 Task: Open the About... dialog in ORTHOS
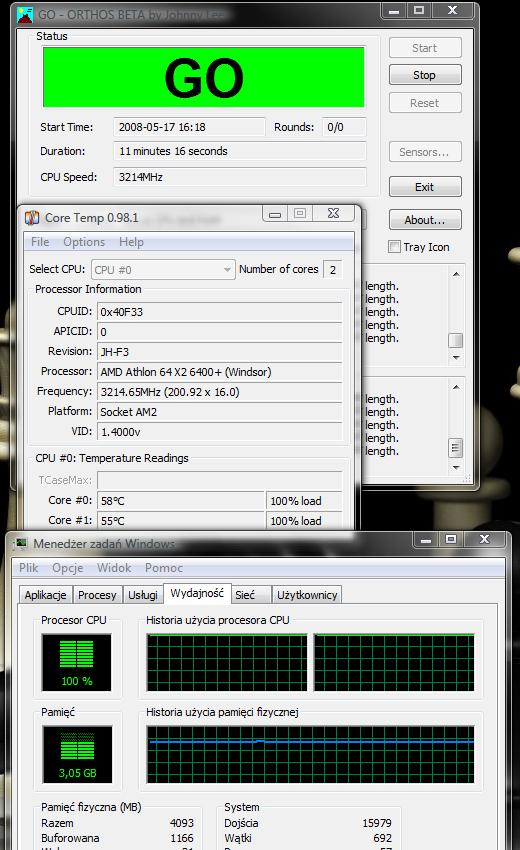coord(425,220)
